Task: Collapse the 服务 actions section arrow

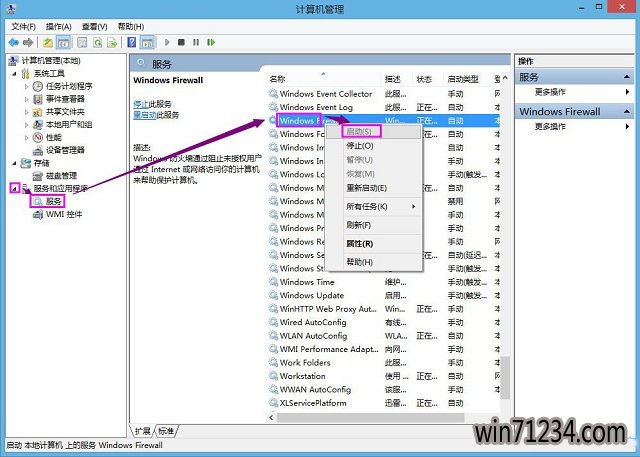Action: click(627, 77)
